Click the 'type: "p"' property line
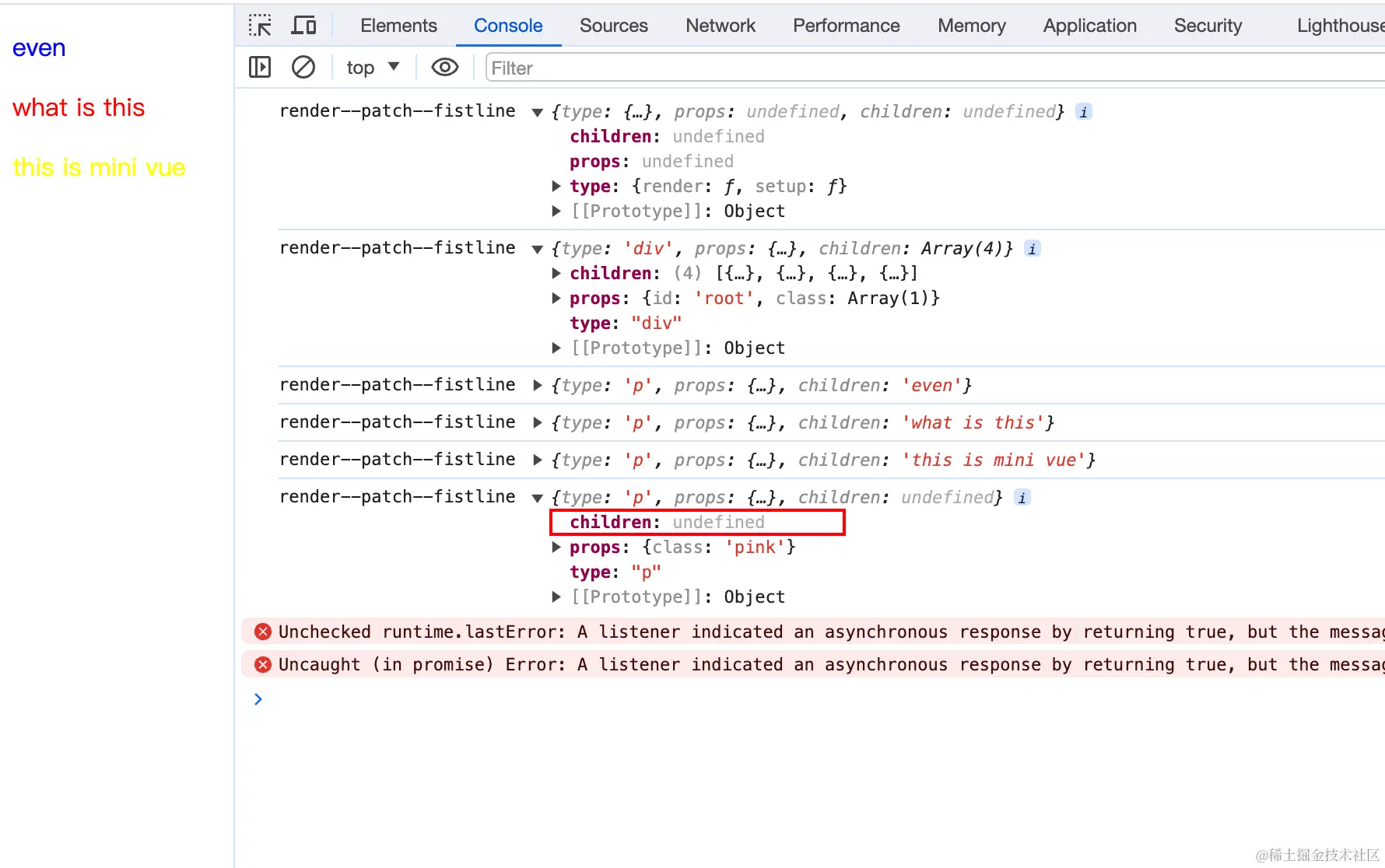This screenshot has height=868, width=1385. point(615,572)
